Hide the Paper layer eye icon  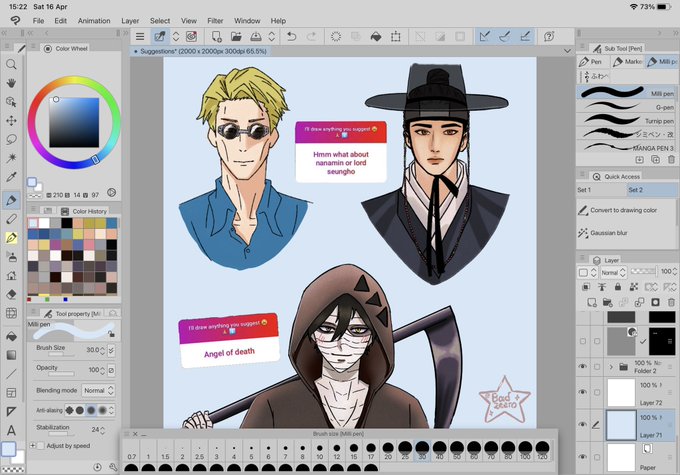[x=582, y=457]
